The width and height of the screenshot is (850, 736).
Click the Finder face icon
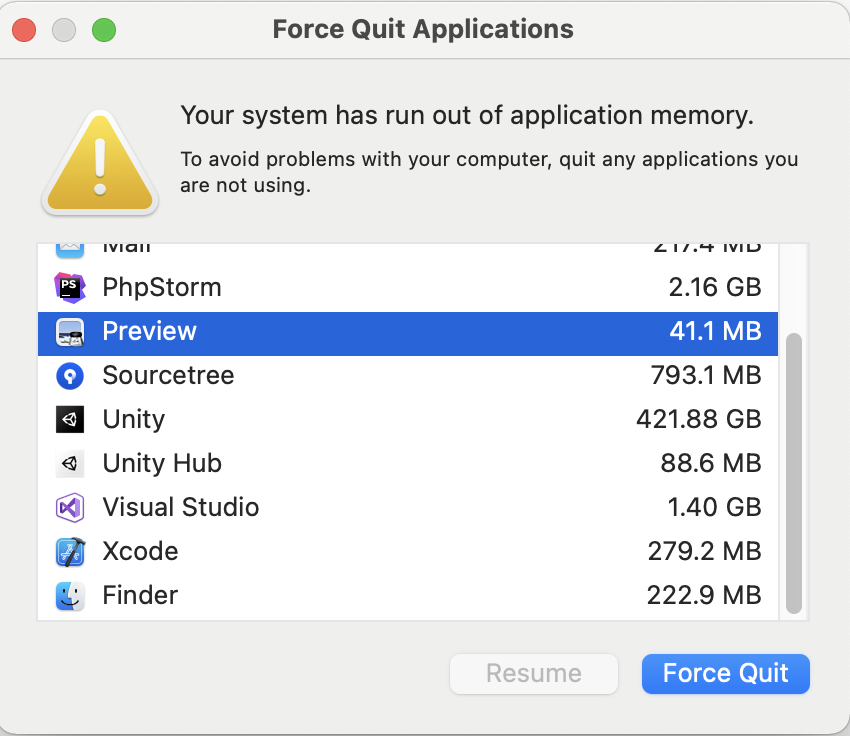70,596
